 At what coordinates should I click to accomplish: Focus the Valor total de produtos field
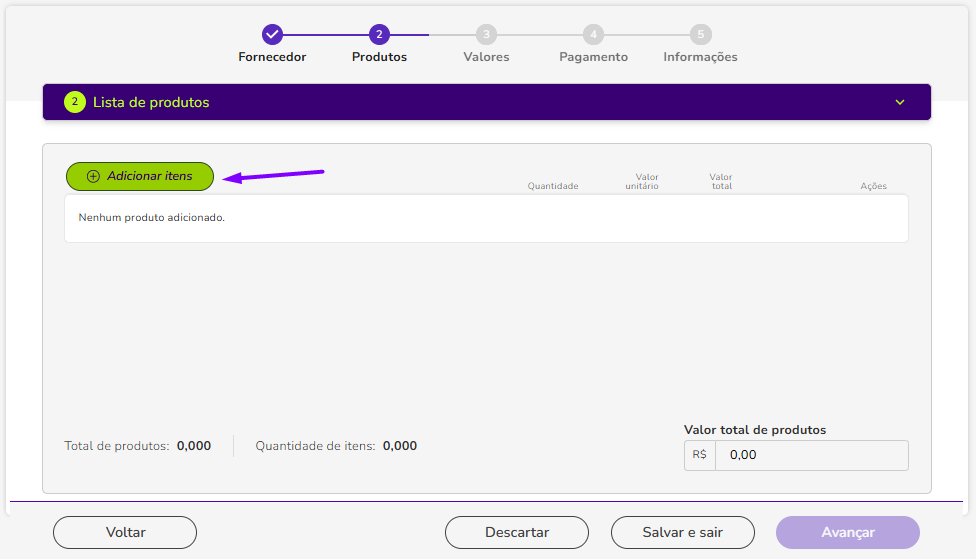tap(812, 455)
